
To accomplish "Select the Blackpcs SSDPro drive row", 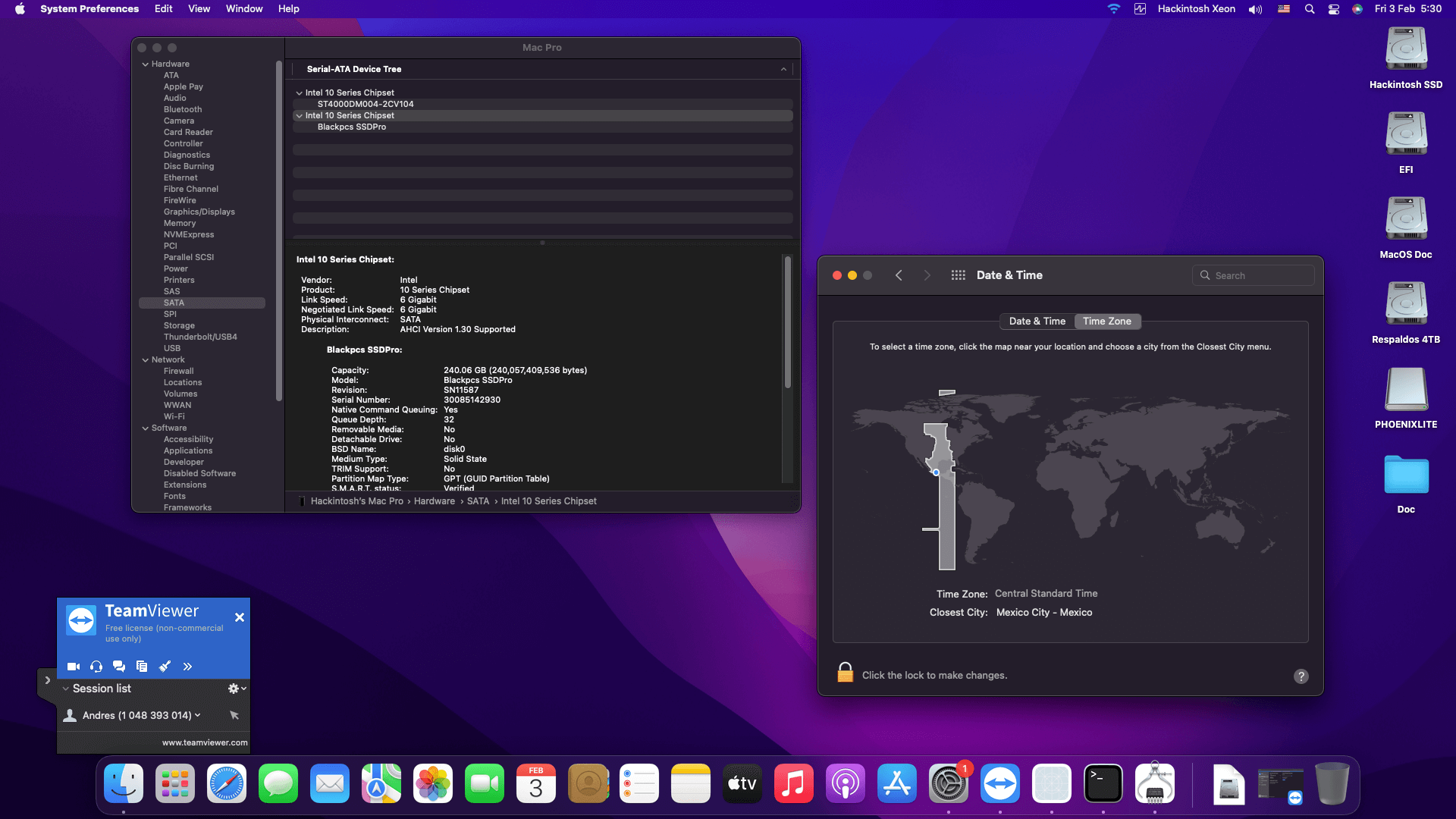I will (x=543, y=127).
